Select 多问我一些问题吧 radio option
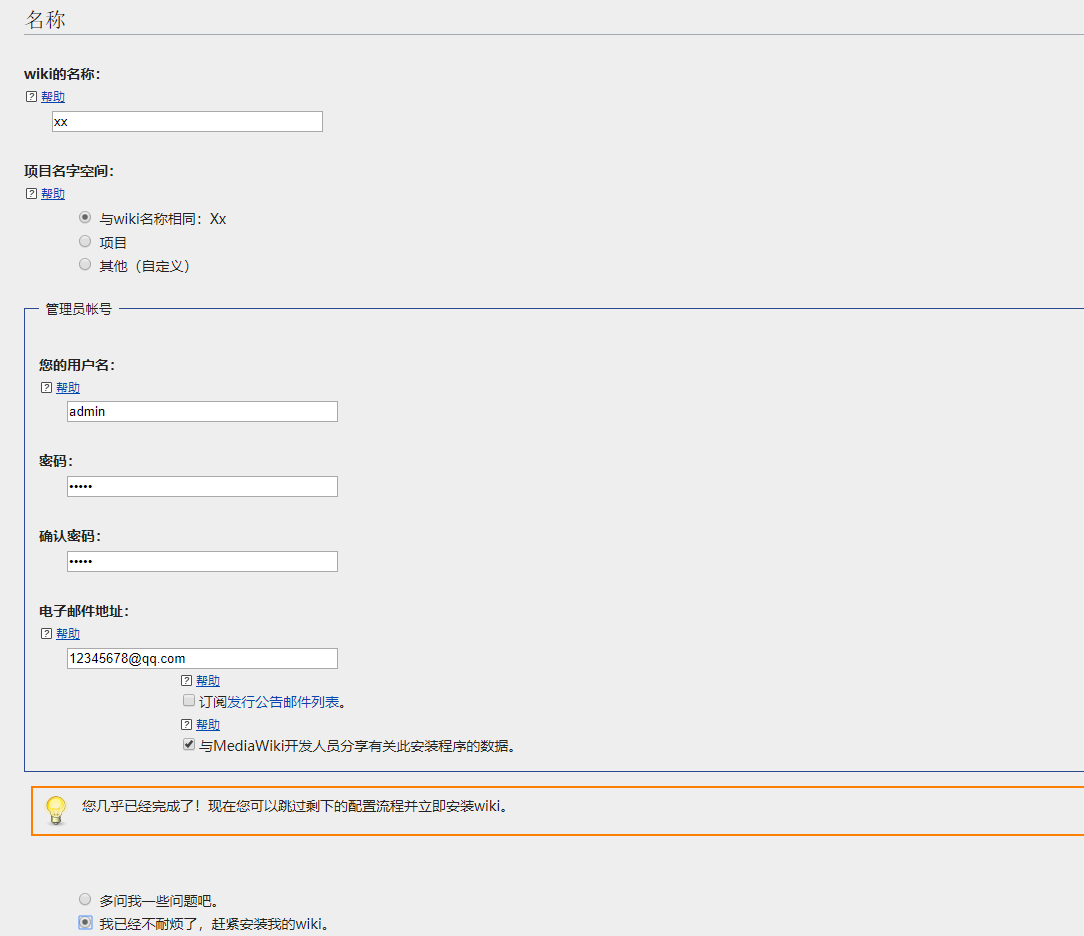Image resolution: width=1084 pixels, height=936 pixels. [85, 899]
